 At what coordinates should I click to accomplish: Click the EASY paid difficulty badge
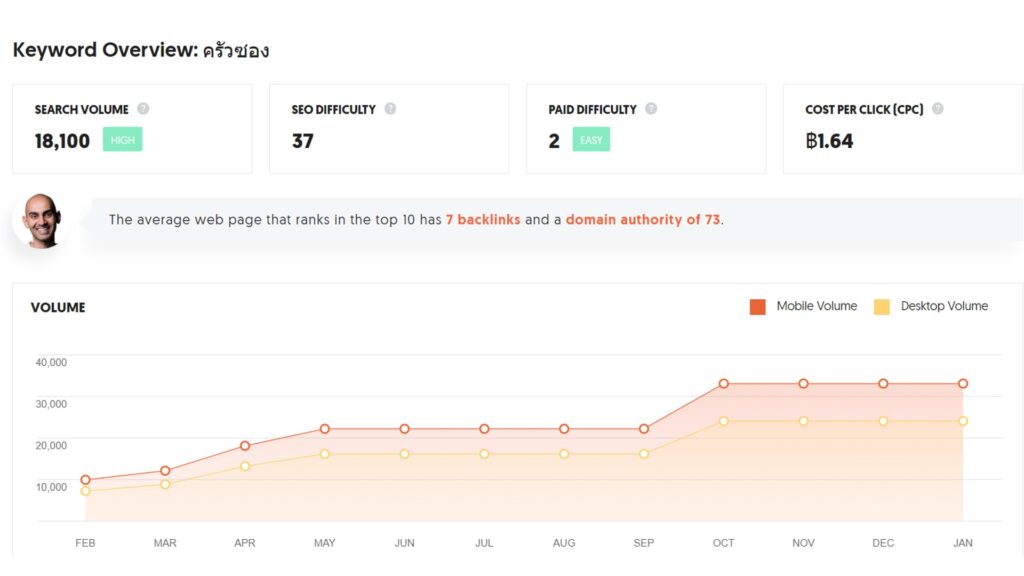(591, 140)
